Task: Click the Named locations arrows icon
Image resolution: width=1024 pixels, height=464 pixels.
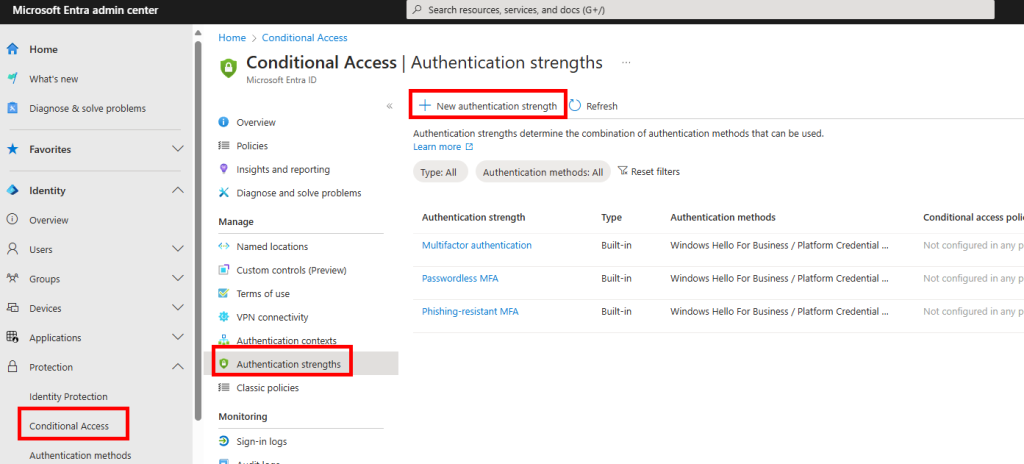Action: tap(224, 246)
